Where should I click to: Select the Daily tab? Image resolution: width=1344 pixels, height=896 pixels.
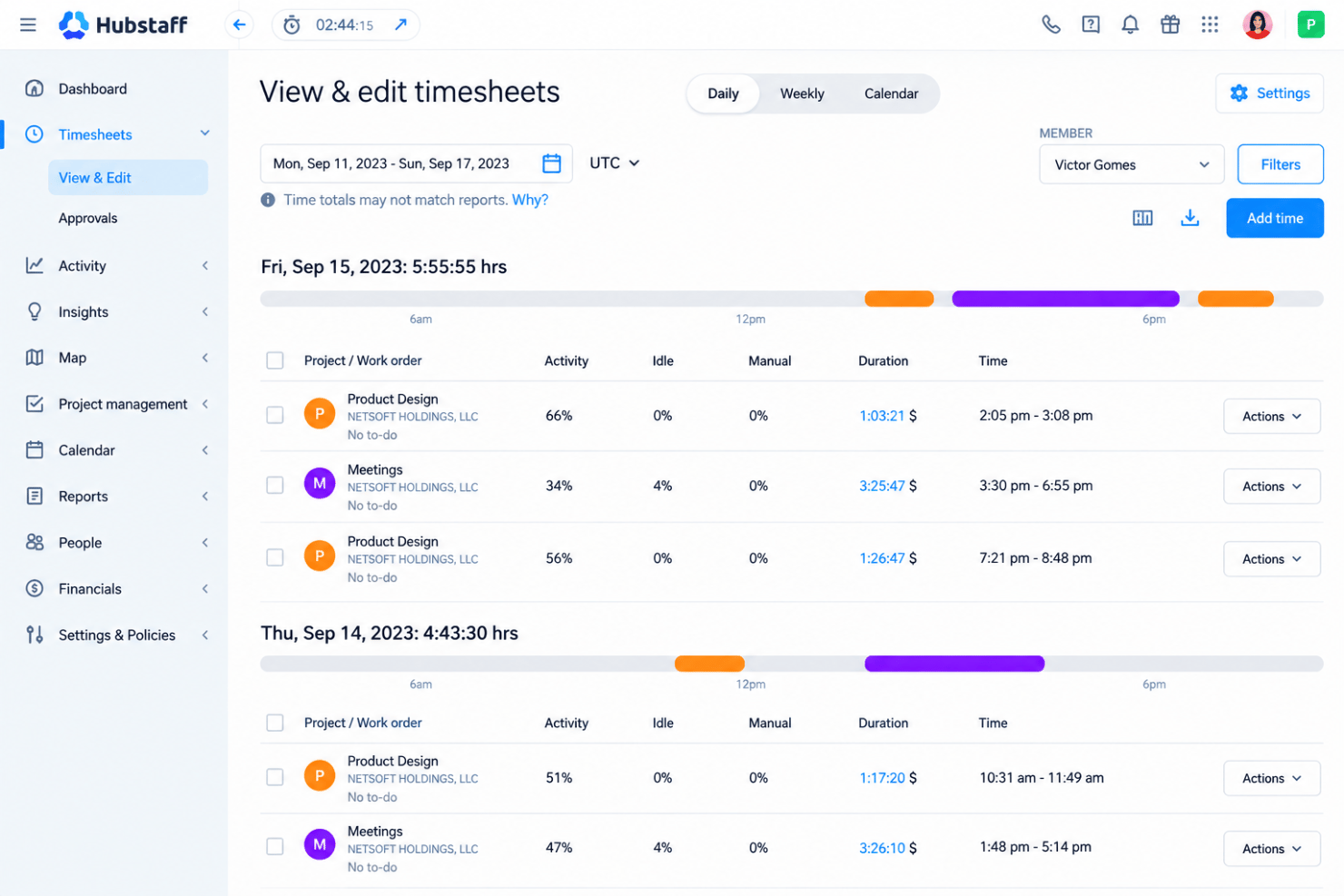[x=723, y=94]
